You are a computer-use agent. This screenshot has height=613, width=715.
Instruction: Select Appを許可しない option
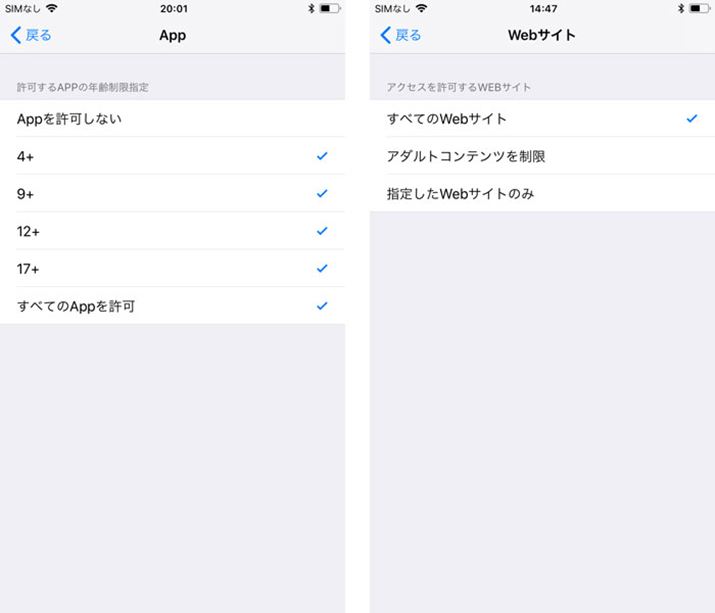pyautogui.click(x=172, y=119)
